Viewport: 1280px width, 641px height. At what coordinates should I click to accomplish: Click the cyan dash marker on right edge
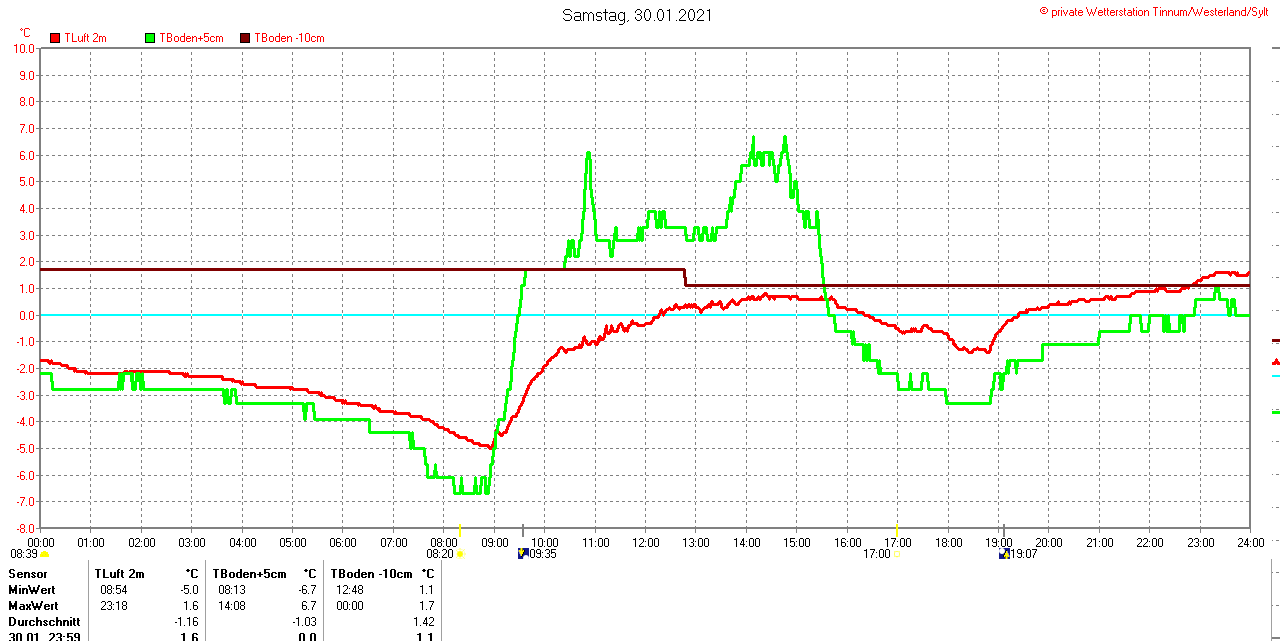point(1275,376)
